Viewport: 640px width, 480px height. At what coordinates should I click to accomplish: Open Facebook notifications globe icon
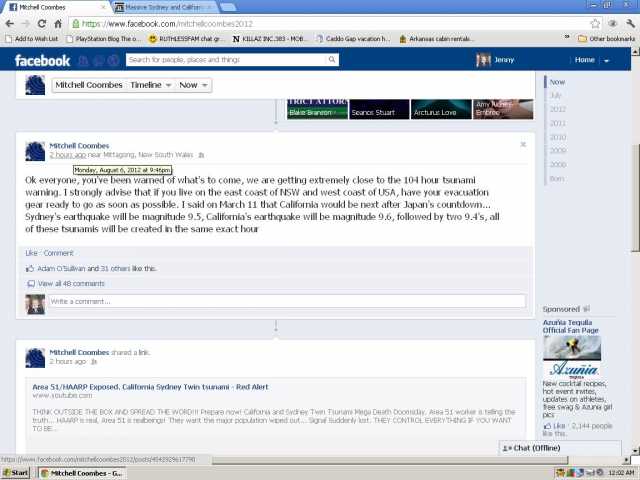[113, 60]
